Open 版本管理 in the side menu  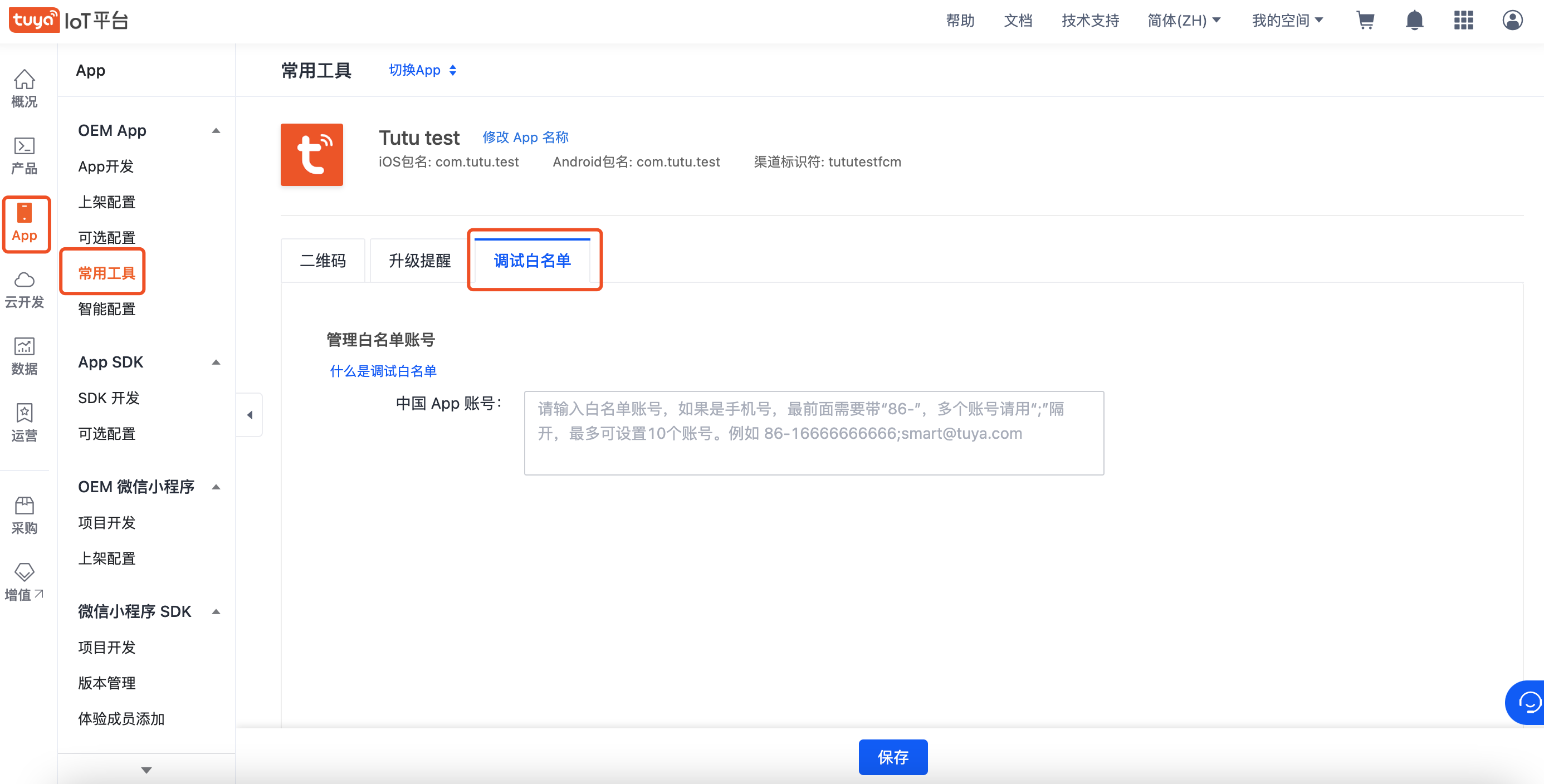tap(107, 683)
